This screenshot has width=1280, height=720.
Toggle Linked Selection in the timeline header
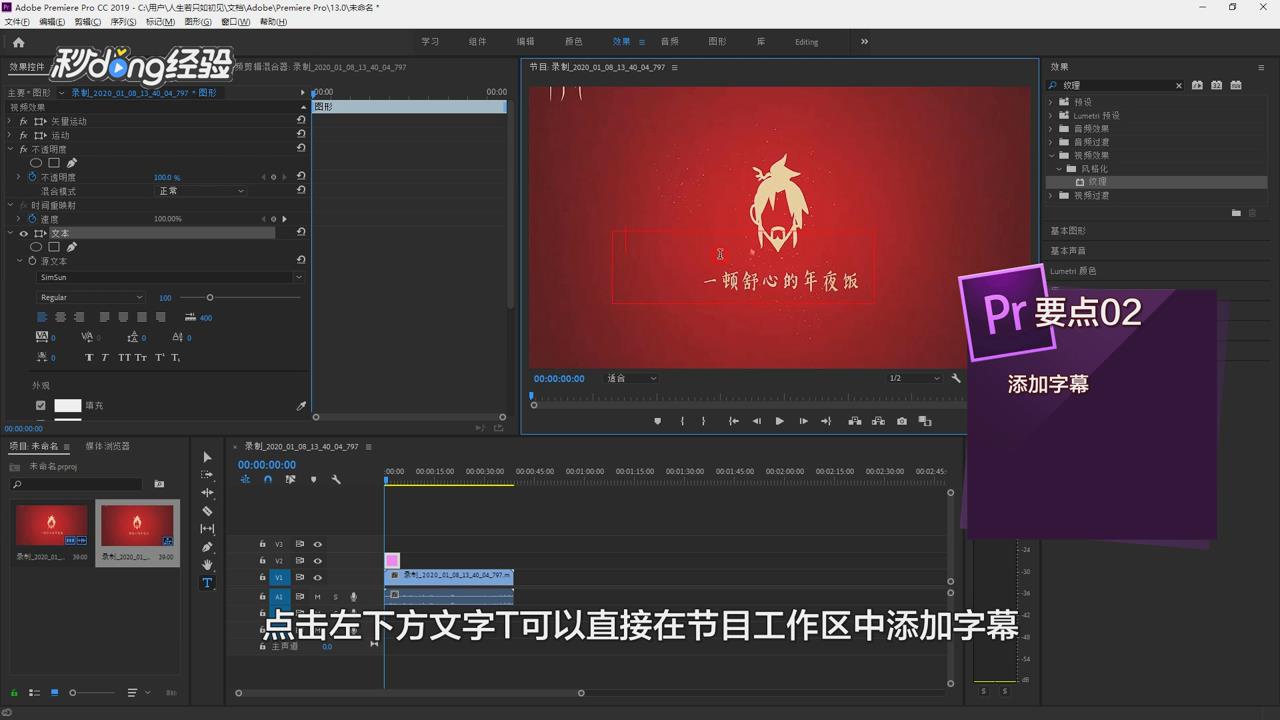pyautogui.click(x=290, y=480)
